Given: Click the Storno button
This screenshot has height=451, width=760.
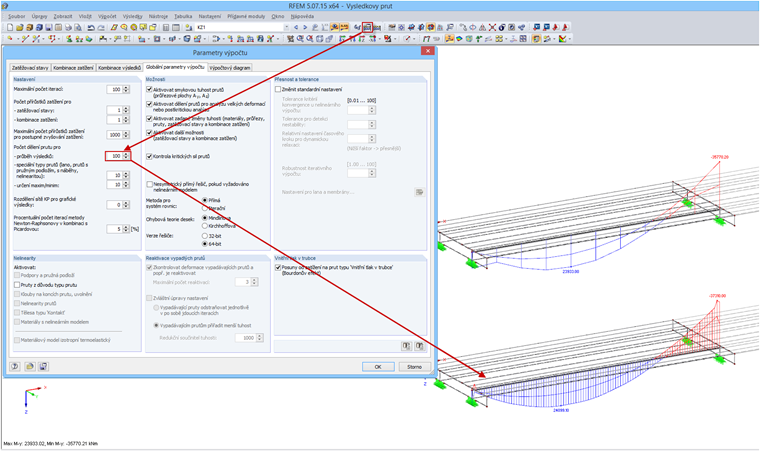Looking at the screenshot, I should pyautogui.click(x=414, y=367).
